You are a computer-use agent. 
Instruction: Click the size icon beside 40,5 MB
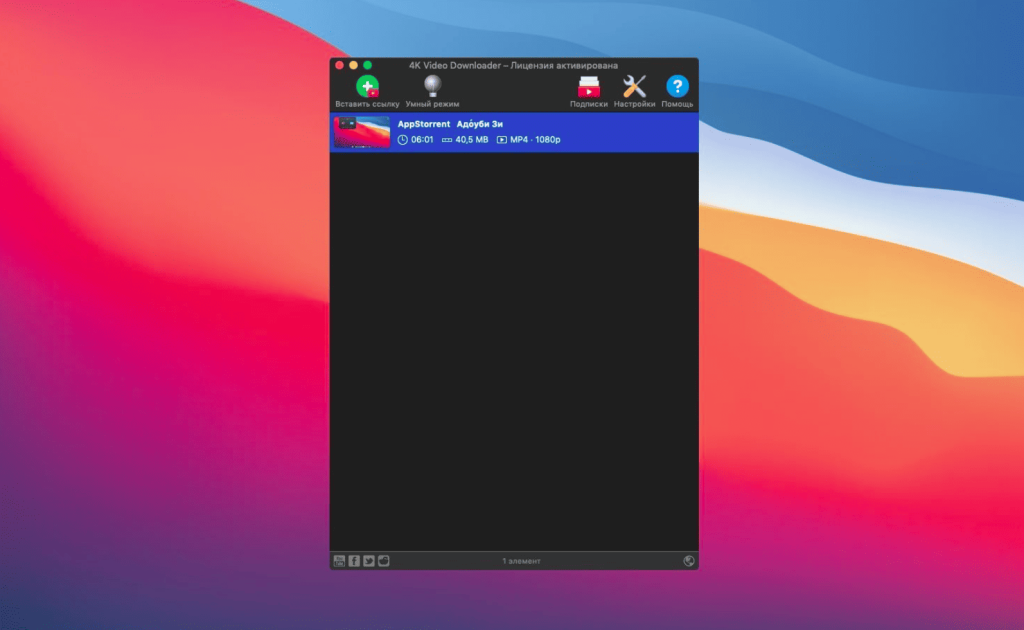(x=447, y=140)
